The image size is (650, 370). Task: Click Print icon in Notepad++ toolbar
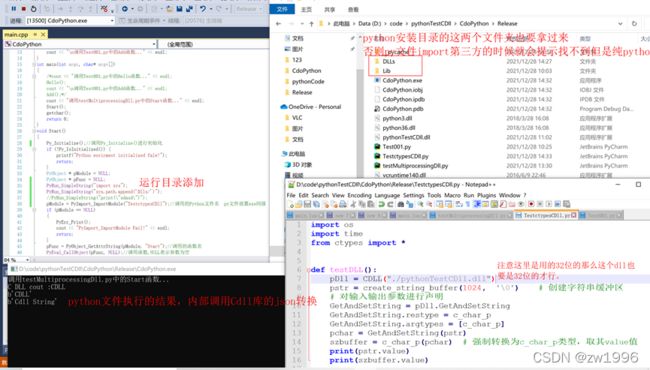pos(343,204)
